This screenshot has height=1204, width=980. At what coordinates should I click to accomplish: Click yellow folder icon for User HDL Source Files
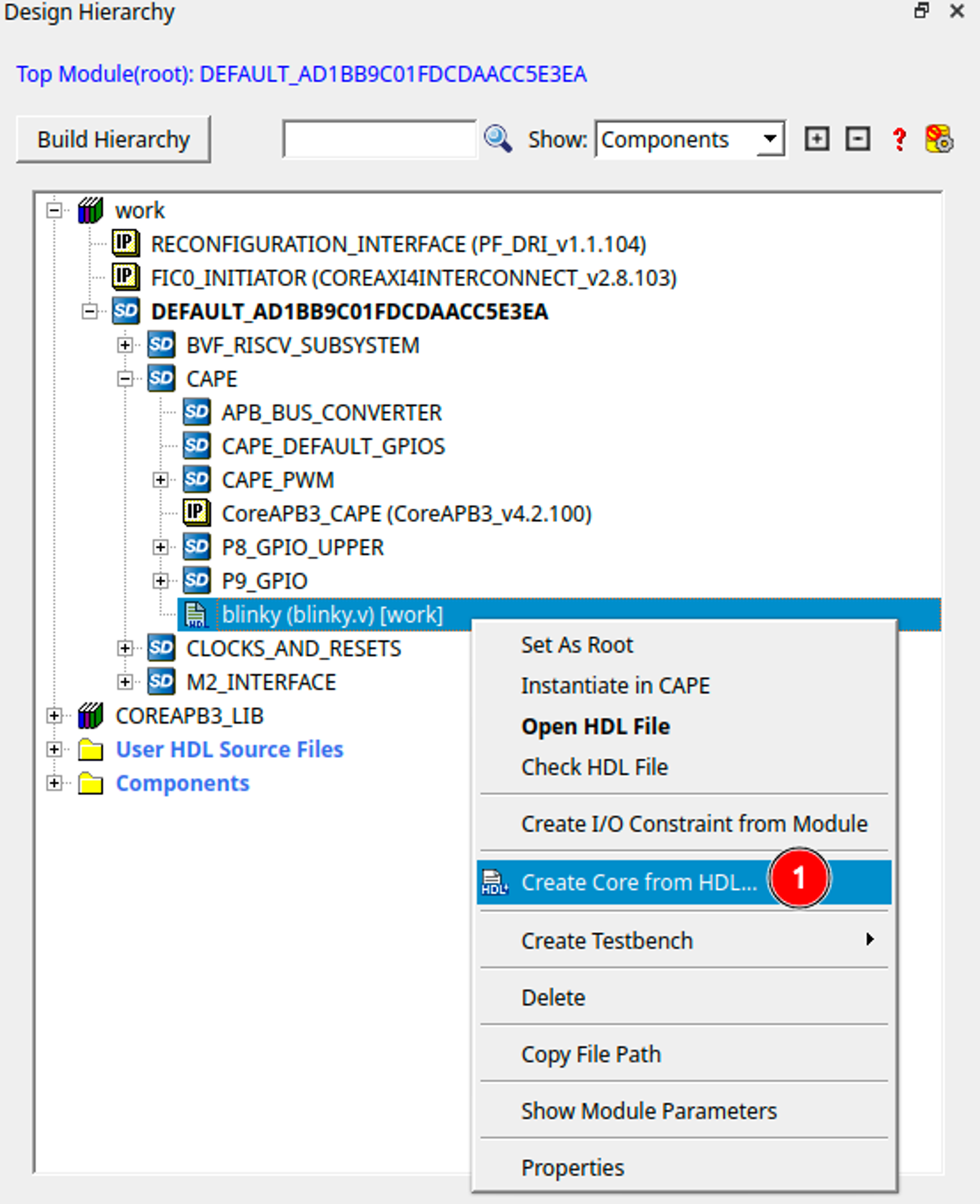click(x=90, y=750)
